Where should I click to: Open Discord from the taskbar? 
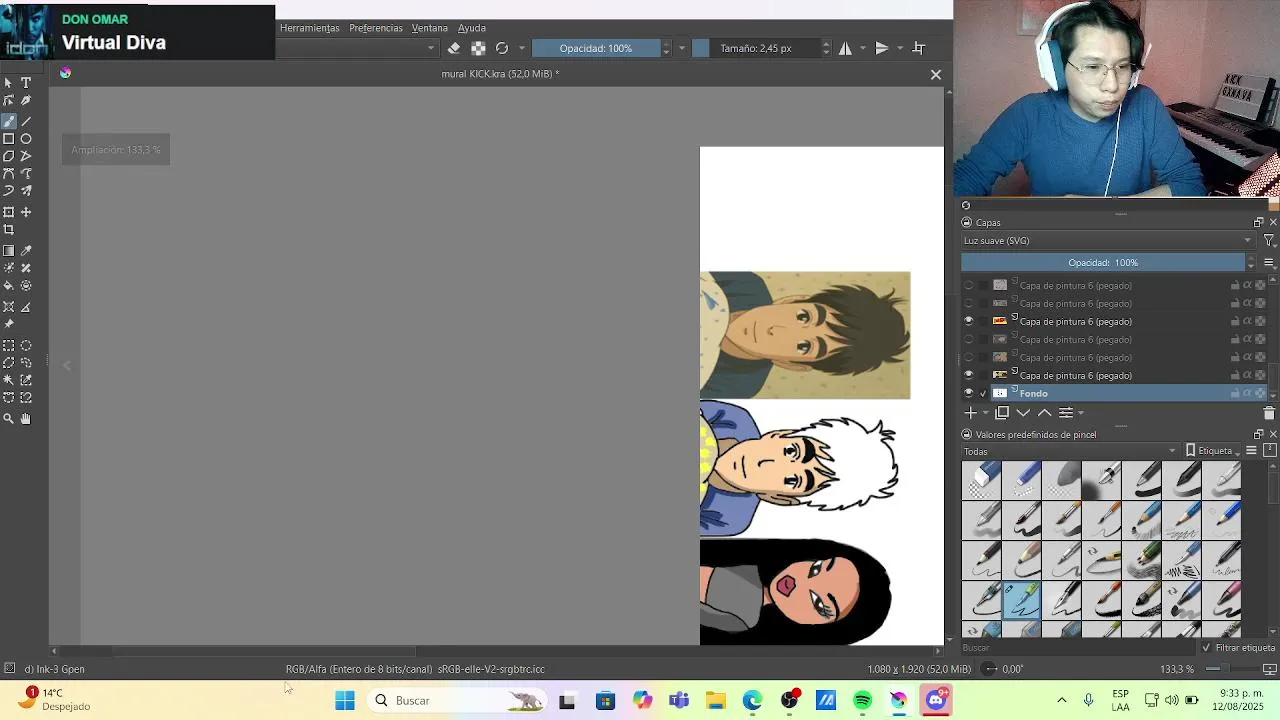(x=936, y=701)
